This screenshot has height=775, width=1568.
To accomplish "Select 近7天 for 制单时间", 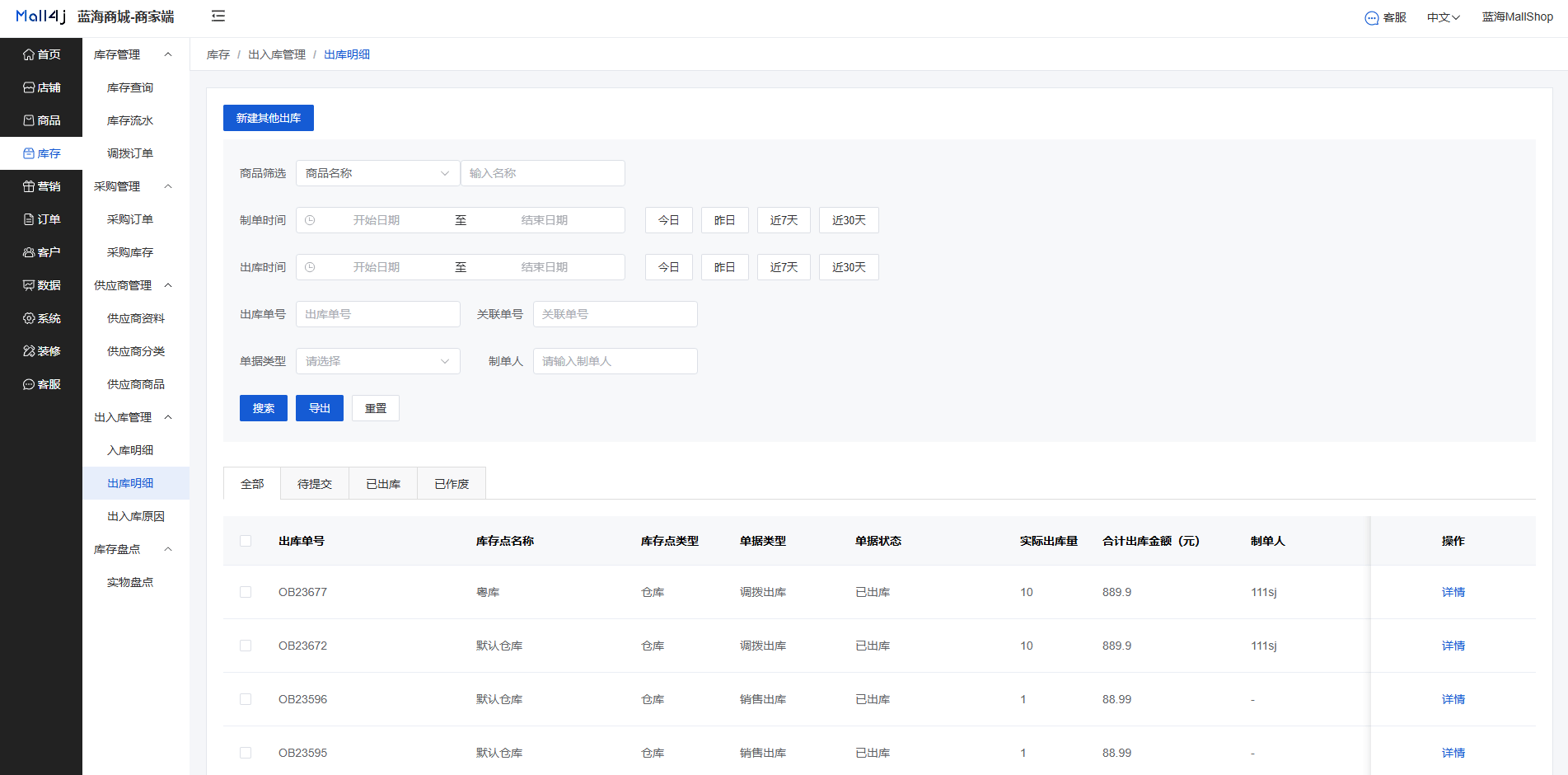I will click(784, 220).
